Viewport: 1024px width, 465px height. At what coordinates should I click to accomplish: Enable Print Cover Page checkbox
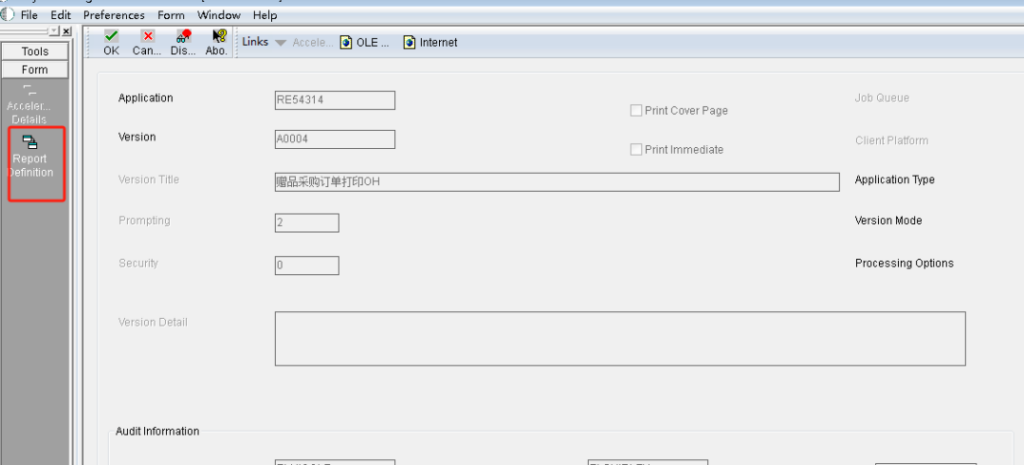(635, 110)
